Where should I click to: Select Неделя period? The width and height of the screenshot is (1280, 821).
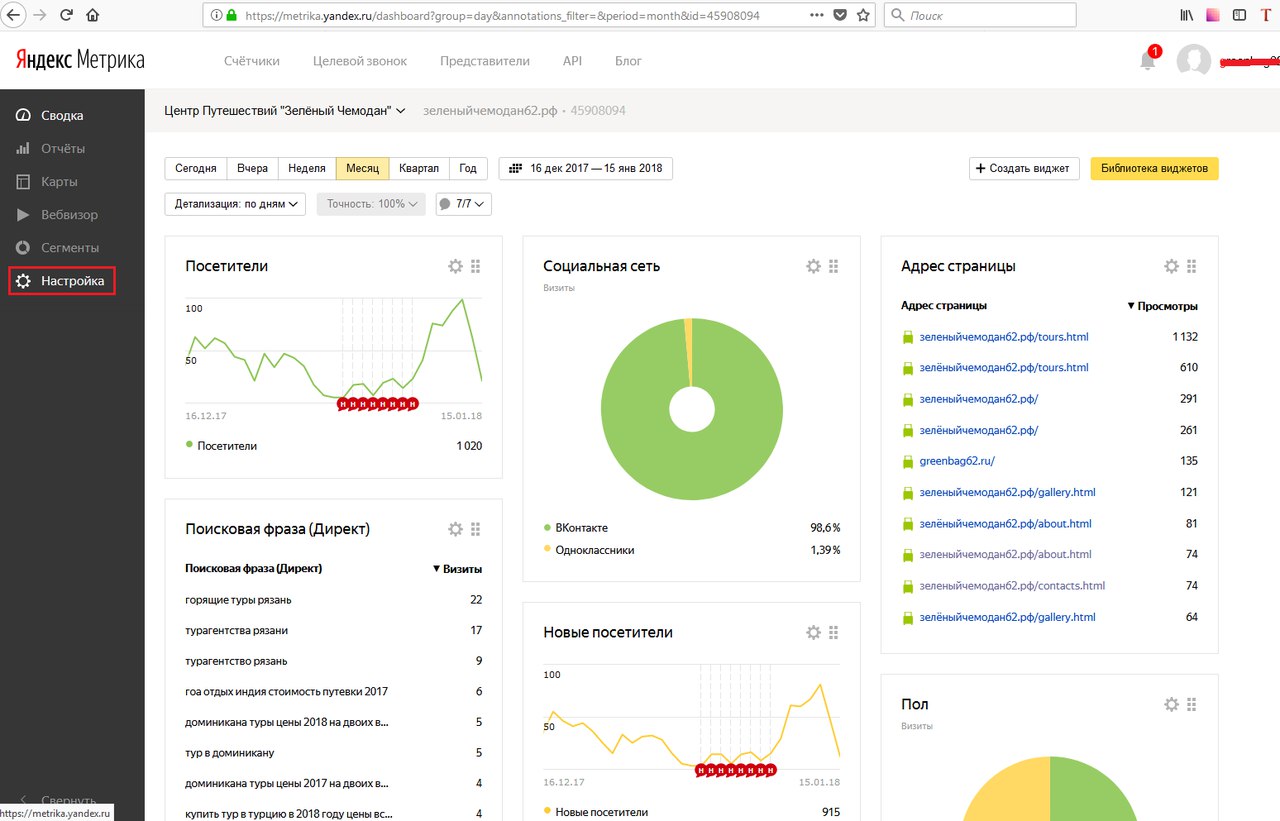pos(307,168)
